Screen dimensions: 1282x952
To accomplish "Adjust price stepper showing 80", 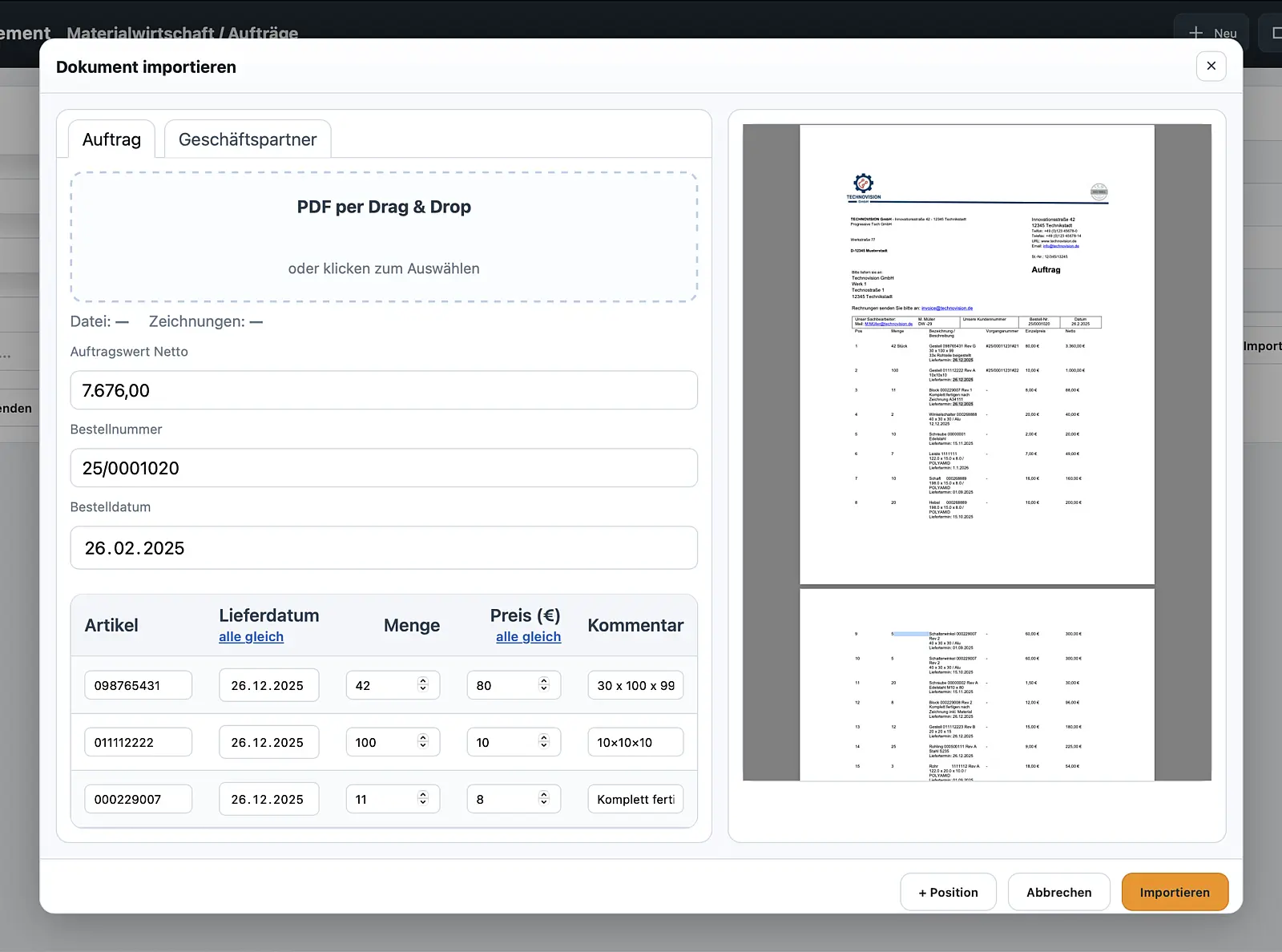I will (543, 685).
